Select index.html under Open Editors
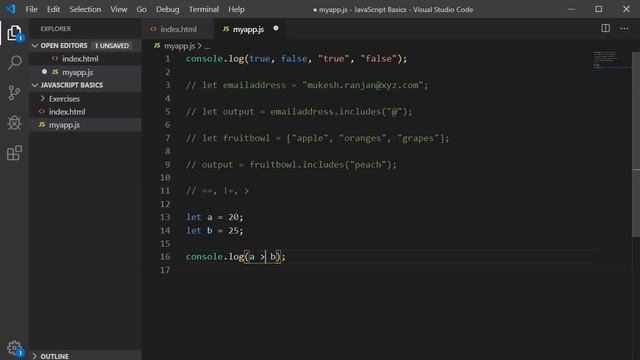 coord(86,58)
